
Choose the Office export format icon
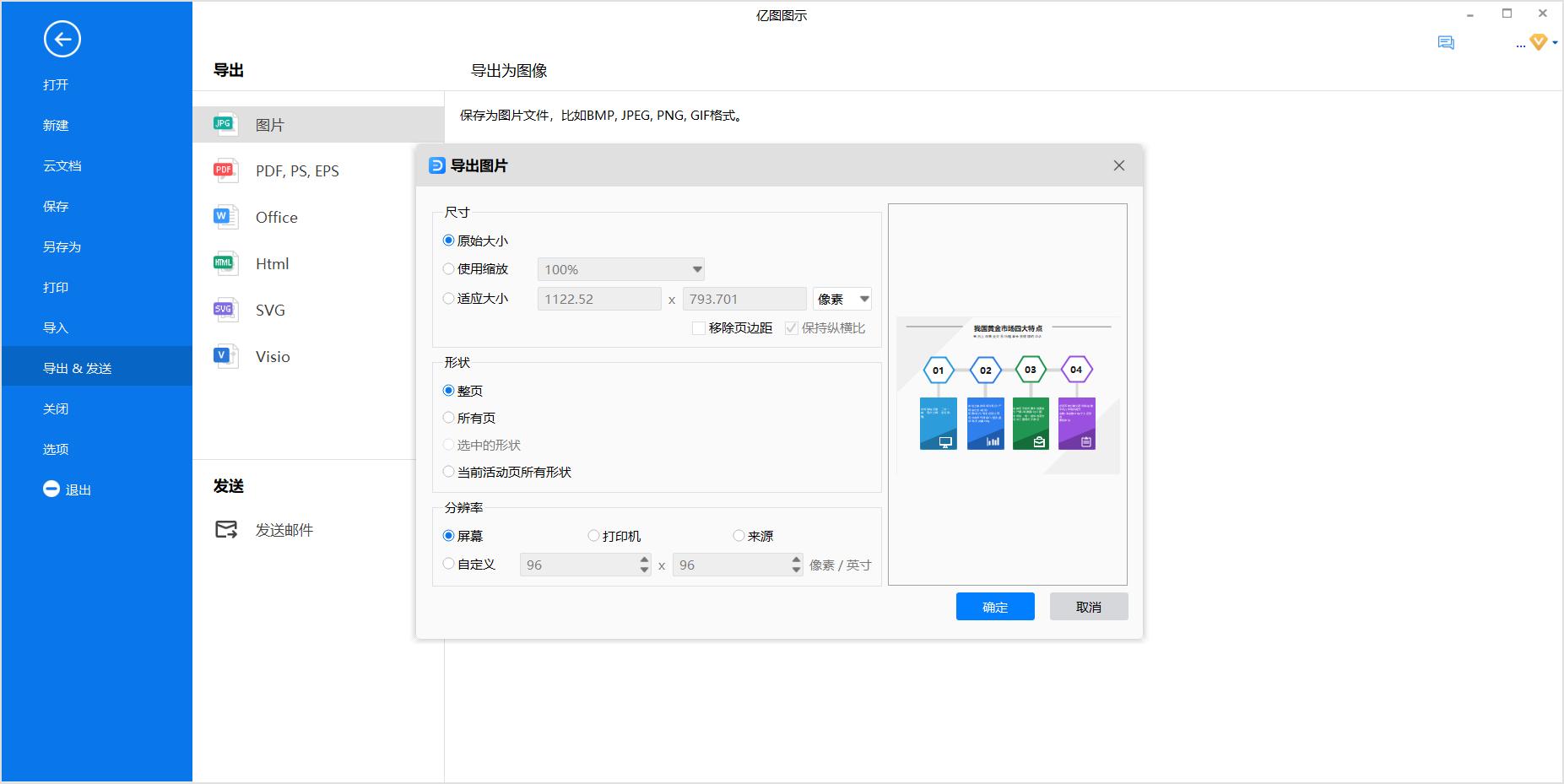tap(224, 216)
